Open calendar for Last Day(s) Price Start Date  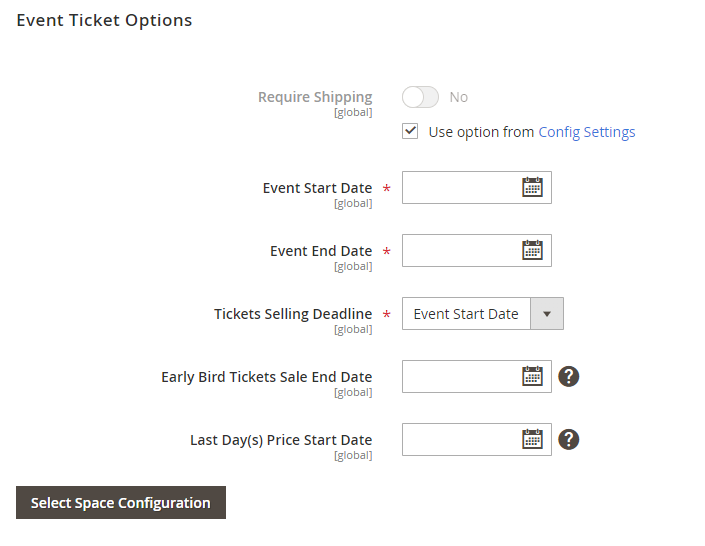tap(532, 439)
